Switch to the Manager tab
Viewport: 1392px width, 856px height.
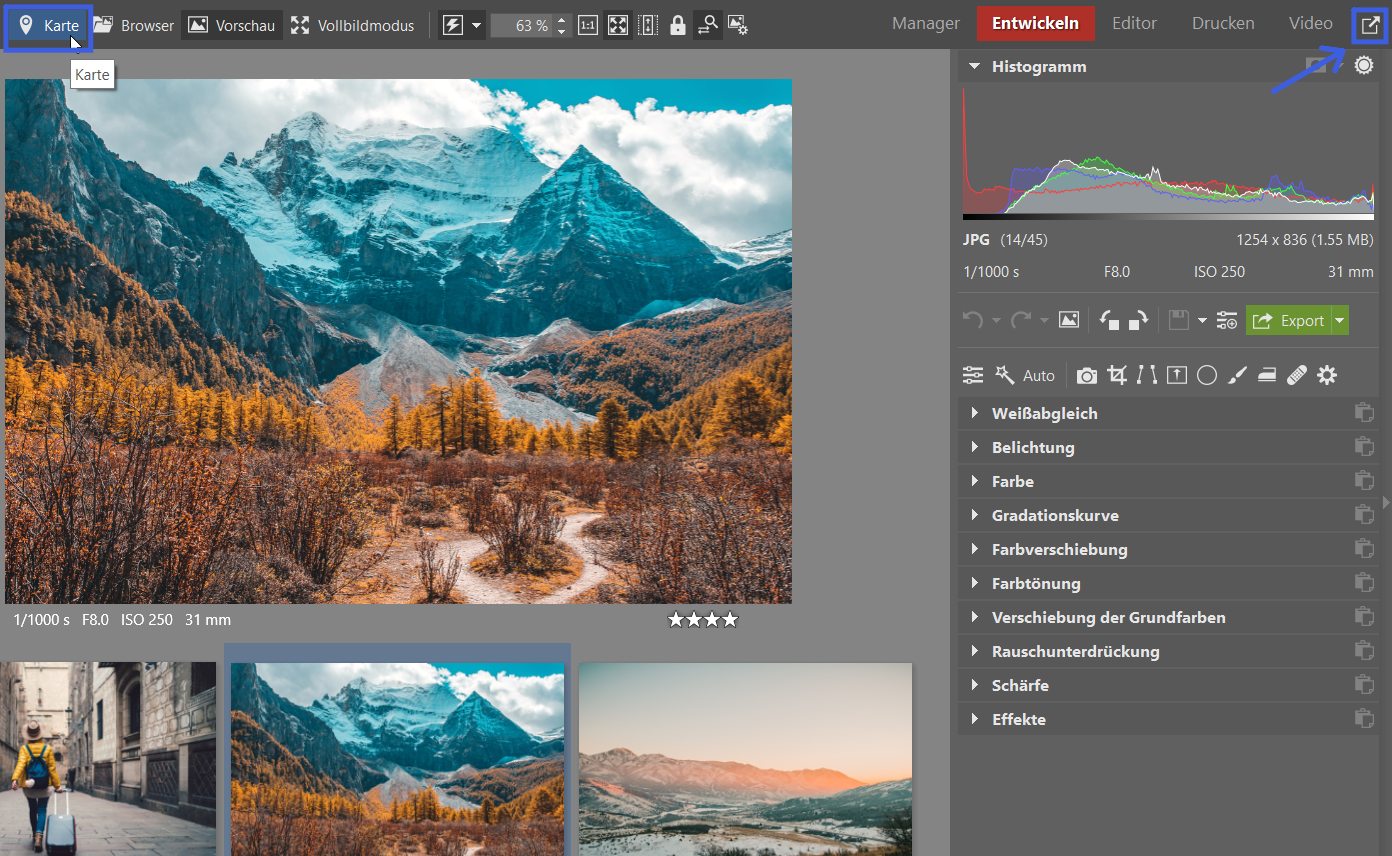click(x=925, y=24)
